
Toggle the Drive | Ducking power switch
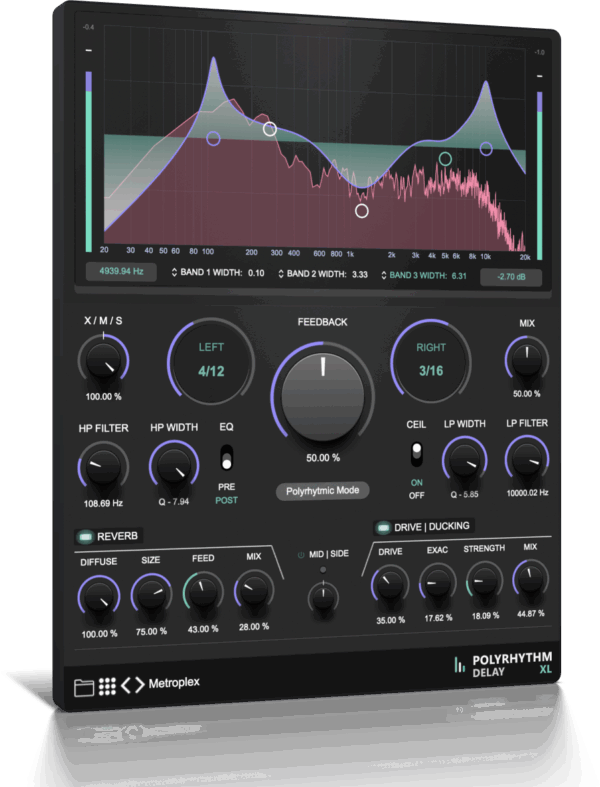point(383,528)
